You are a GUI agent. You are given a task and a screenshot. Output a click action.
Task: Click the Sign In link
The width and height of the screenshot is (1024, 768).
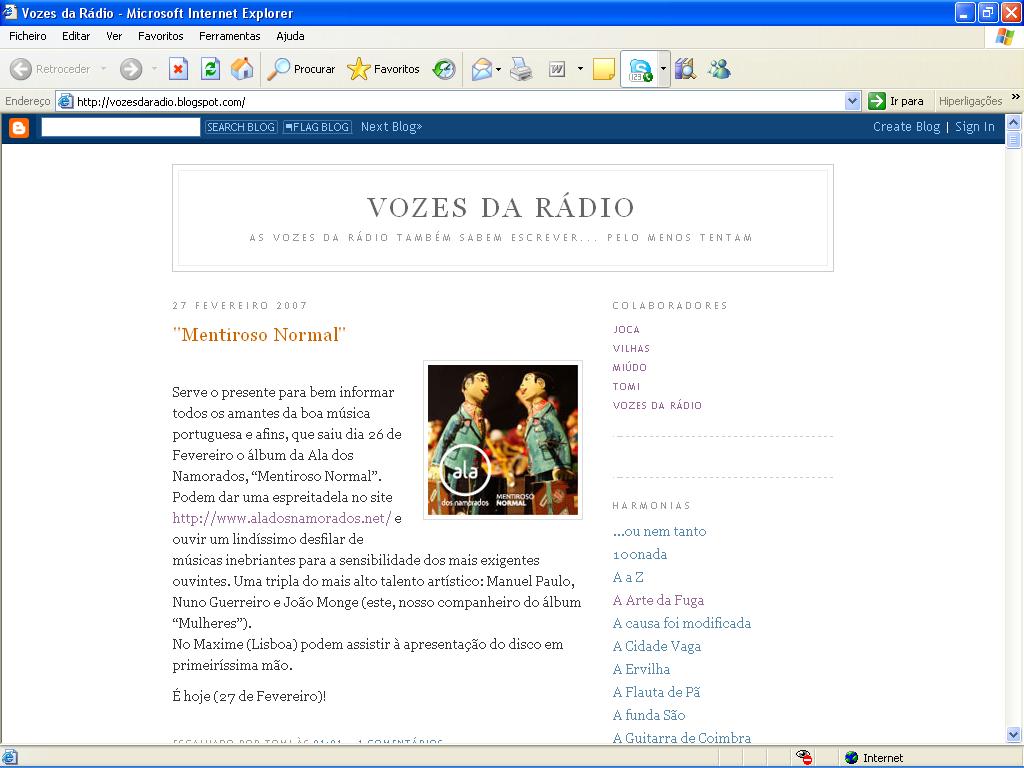click(974, 127)
